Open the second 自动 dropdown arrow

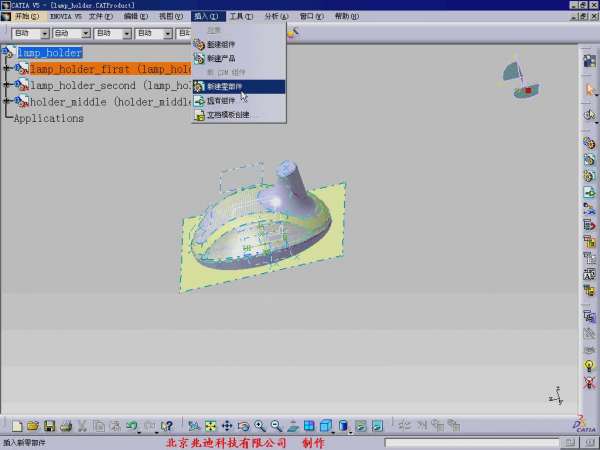86,34
